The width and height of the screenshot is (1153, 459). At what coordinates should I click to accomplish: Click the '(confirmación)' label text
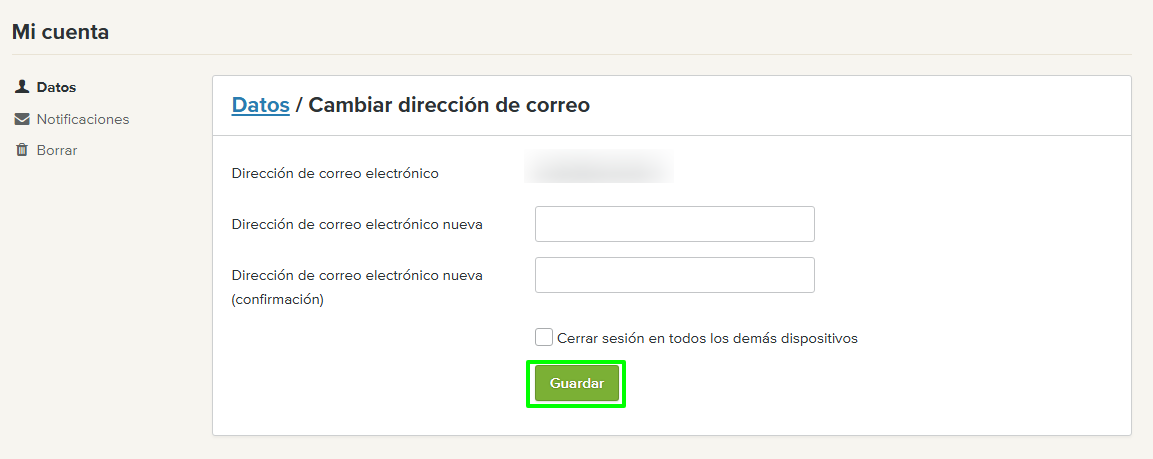click(x=278, y=299)
